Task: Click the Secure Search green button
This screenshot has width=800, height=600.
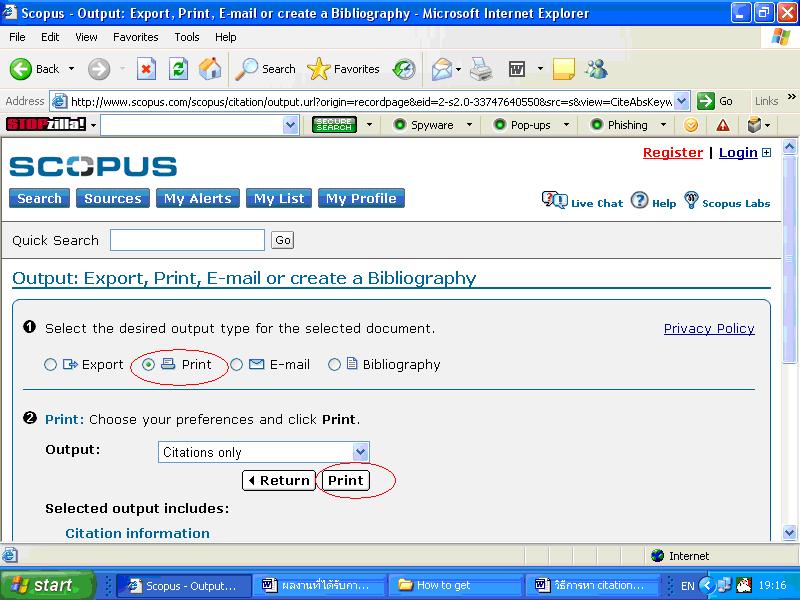Action: (334, 124)
